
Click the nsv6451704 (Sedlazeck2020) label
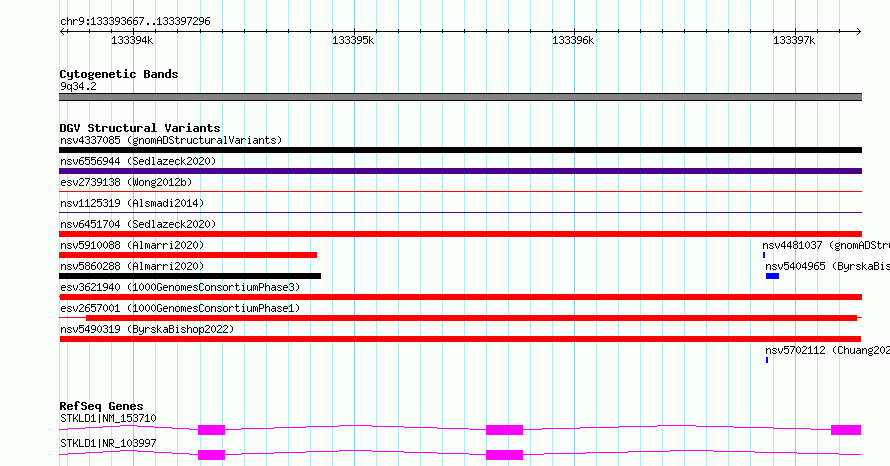[138, 224]
